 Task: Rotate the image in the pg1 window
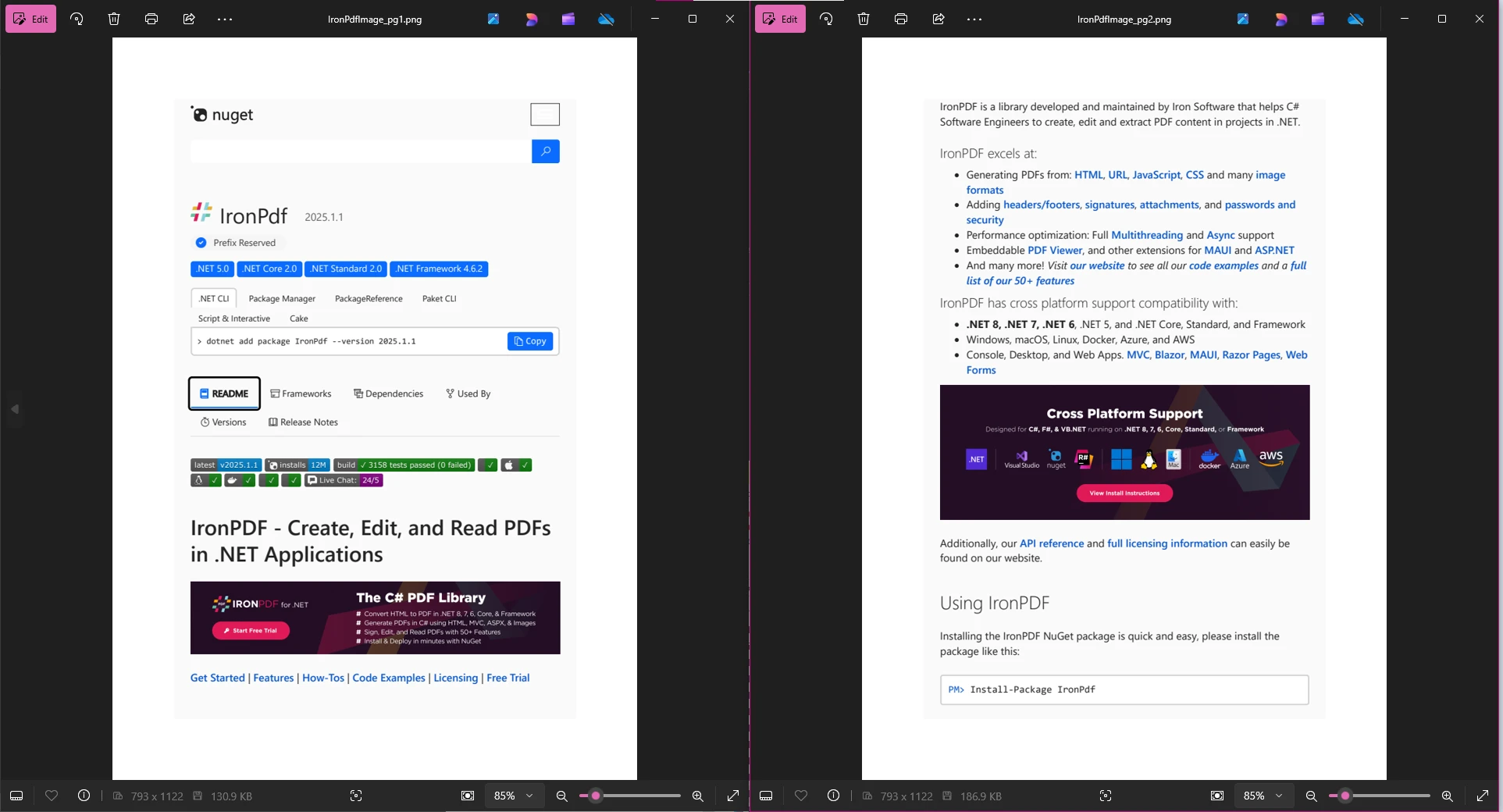click(x=77, y=19)
